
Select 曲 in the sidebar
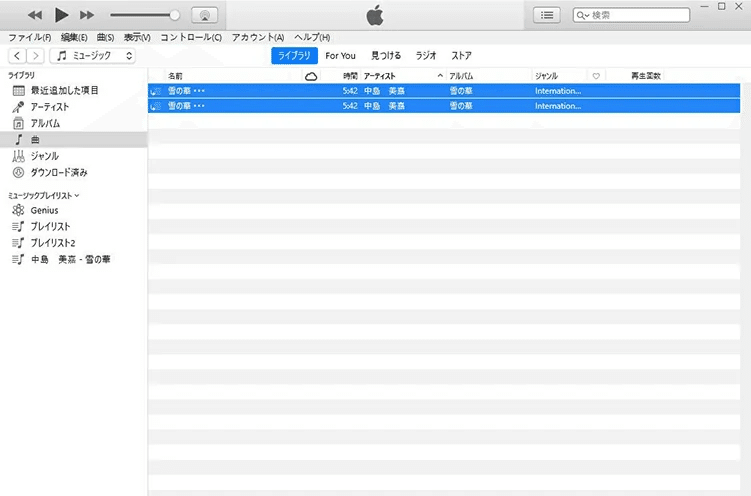click(x=74, y=140)
